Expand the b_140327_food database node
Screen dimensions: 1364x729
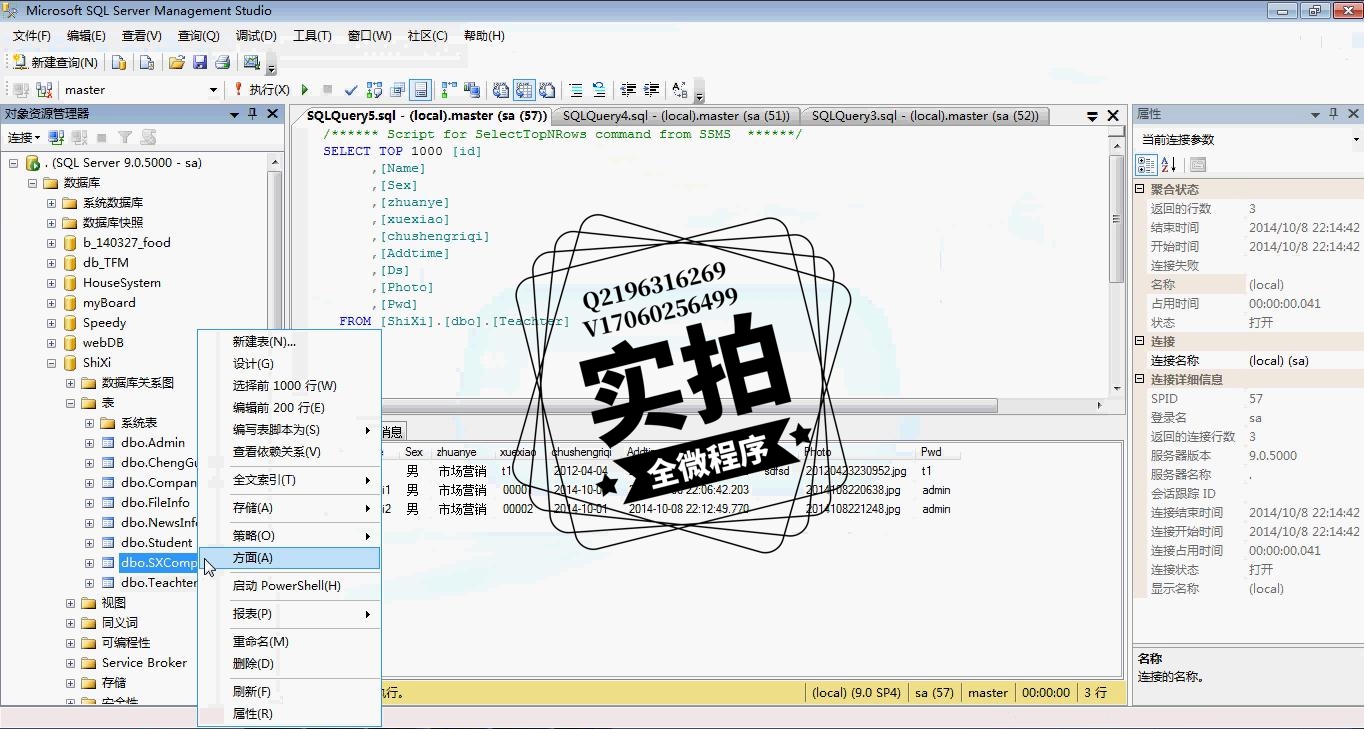pyautogui.click(x=51, y=243)
